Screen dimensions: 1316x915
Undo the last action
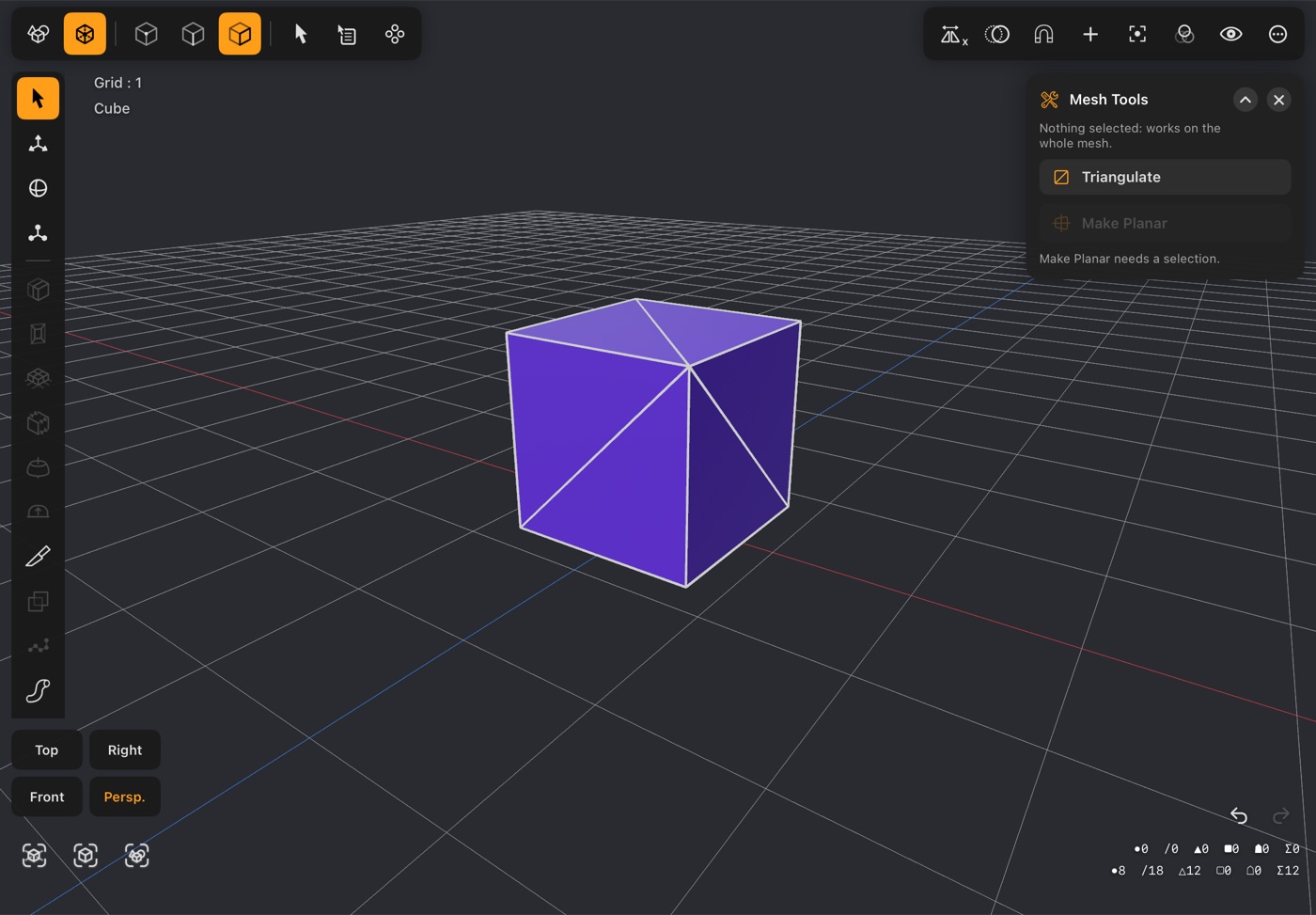point(1239,815)
